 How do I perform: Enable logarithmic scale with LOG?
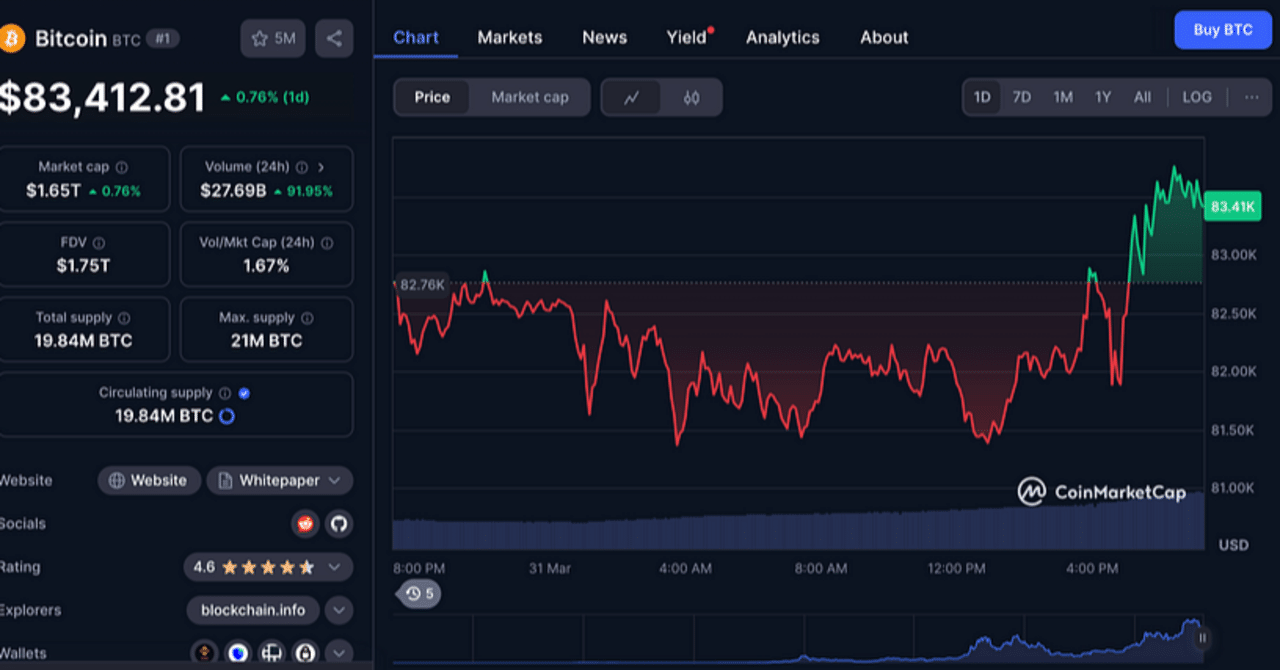click(x=1197, y=97)
